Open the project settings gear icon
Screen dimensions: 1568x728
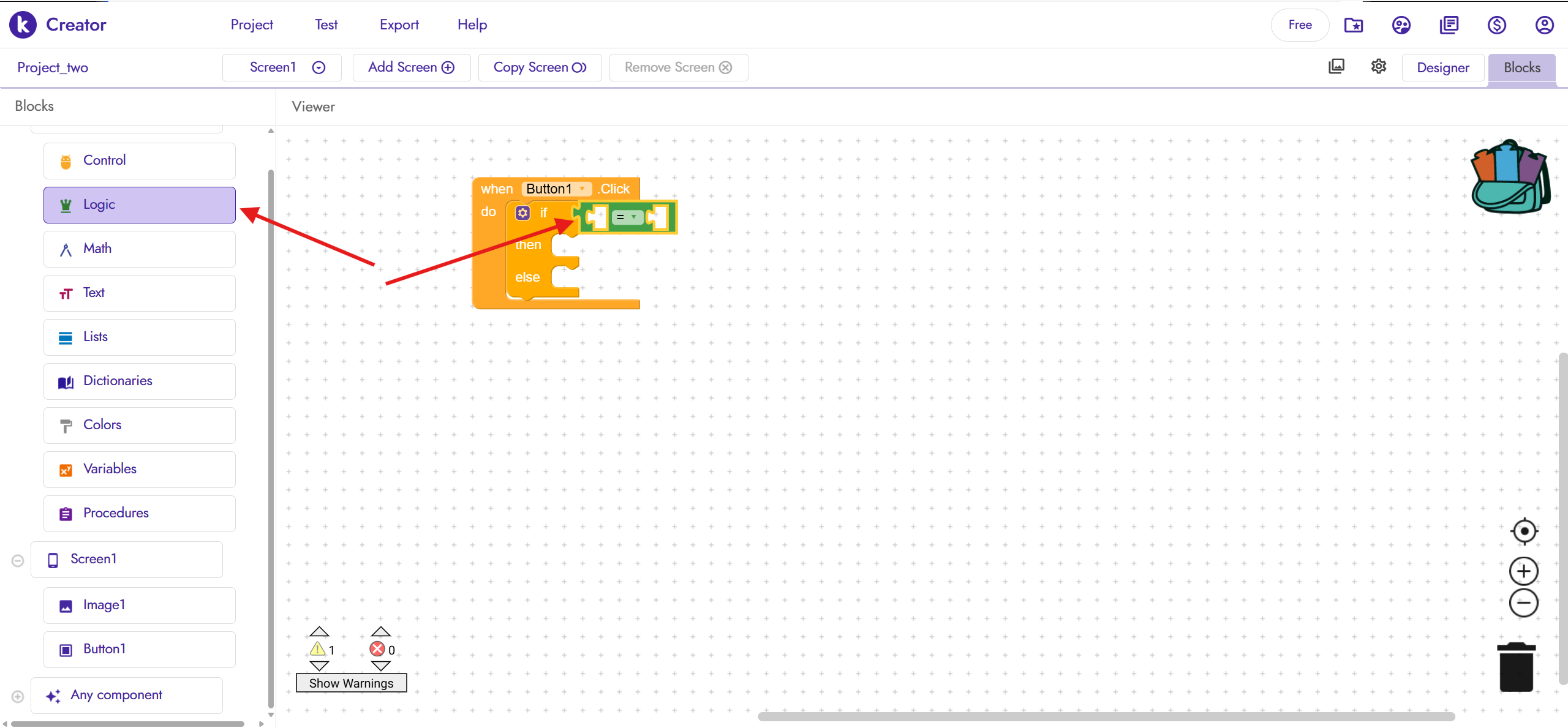(x=1378, y=66)
